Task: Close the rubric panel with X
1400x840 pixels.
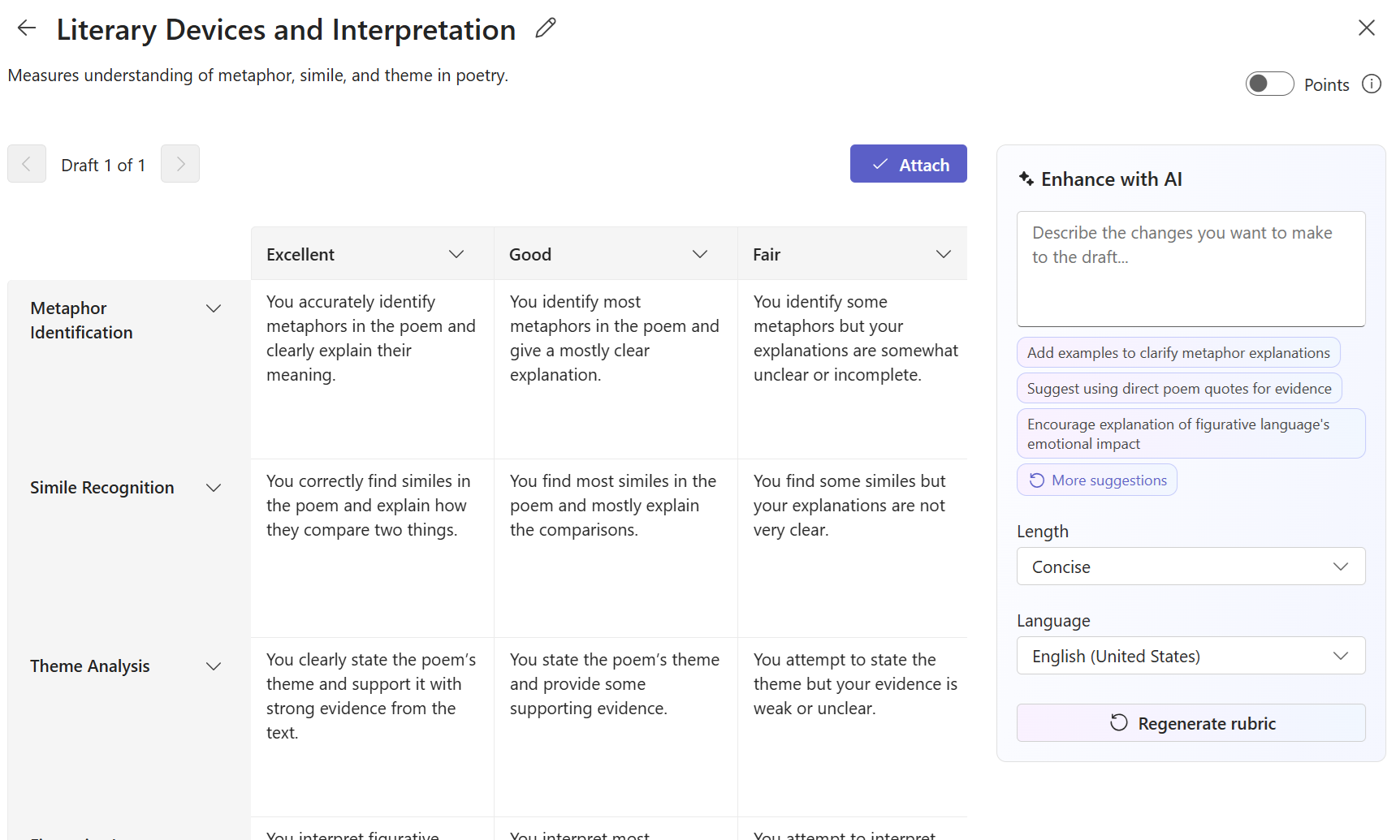Action: (1367, 28)
